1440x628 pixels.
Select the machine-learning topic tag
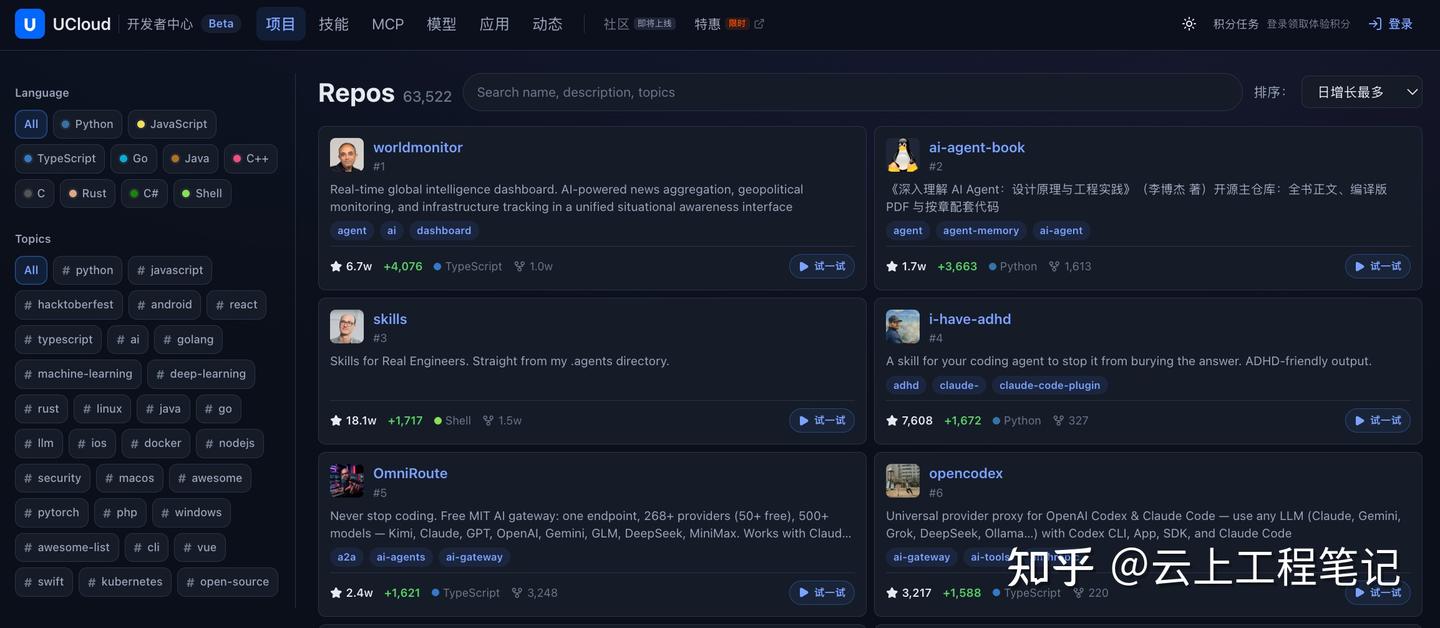78,374
